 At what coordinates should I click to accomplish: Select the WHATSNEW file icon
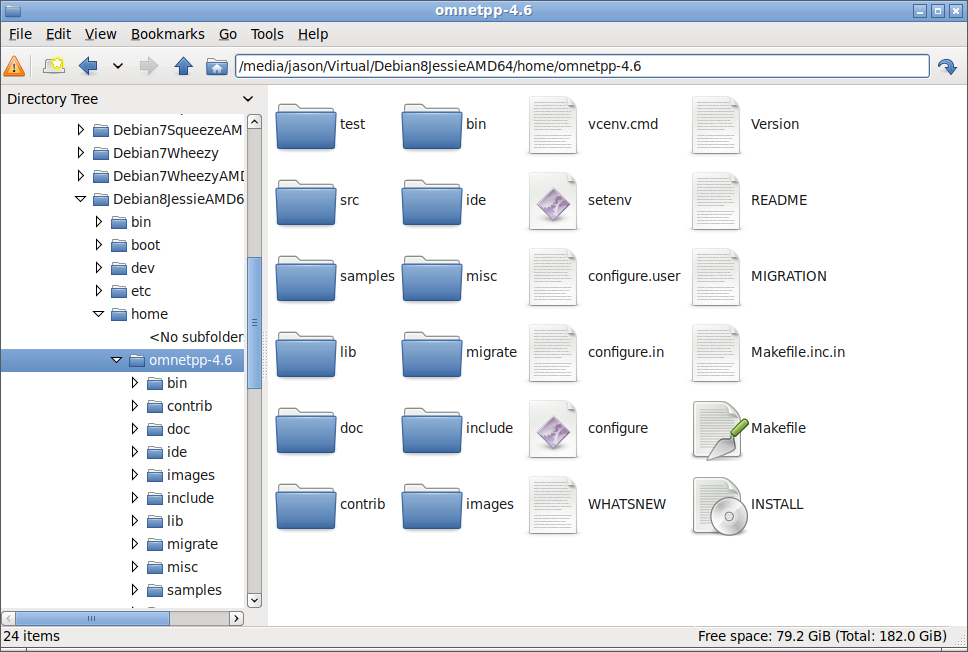point(553,504)
